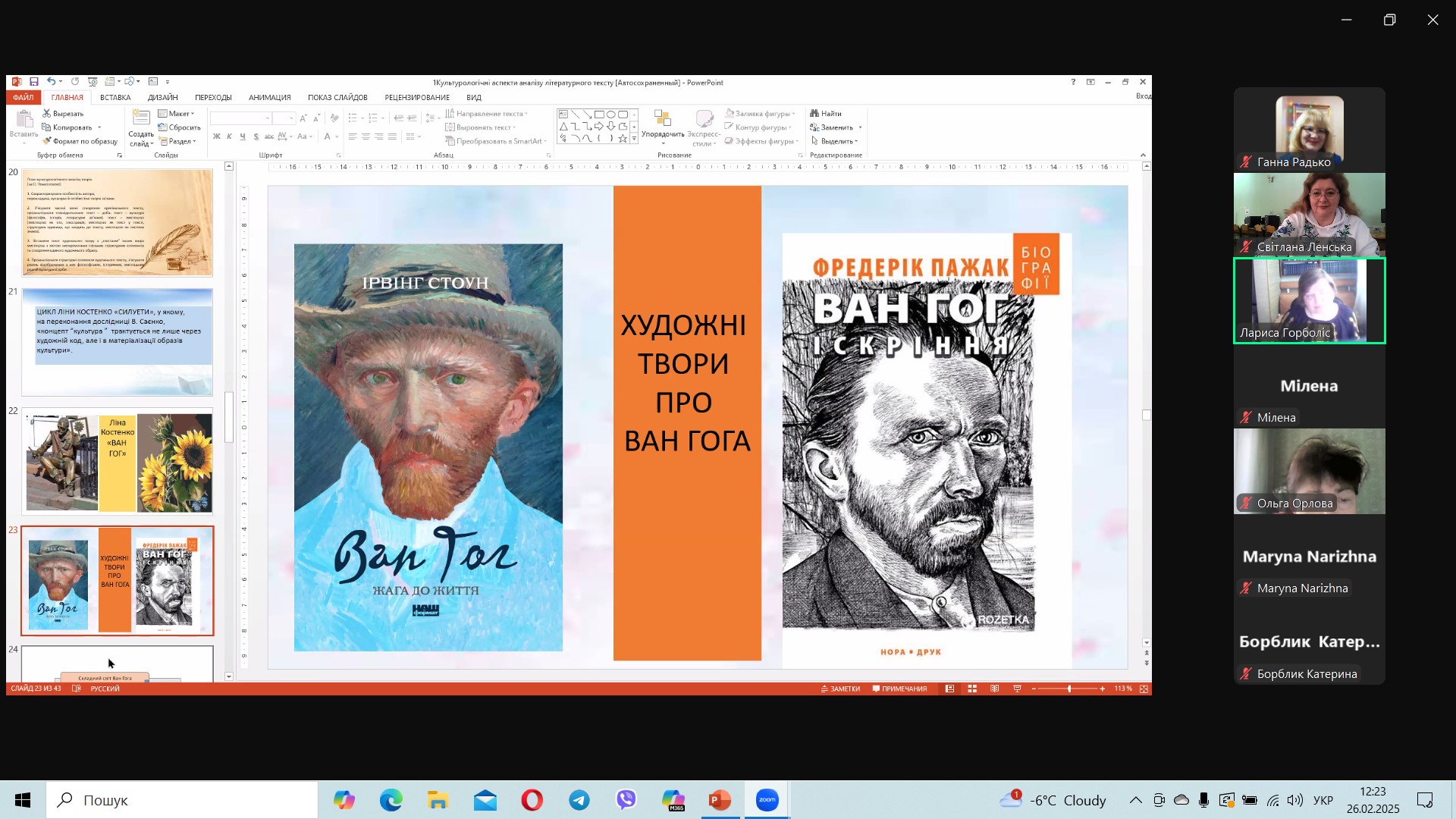This screenshot has width=1456, height=819.
Task: Switch to the ВСТАВКА ribbon tab
Action: coord(115,97)
